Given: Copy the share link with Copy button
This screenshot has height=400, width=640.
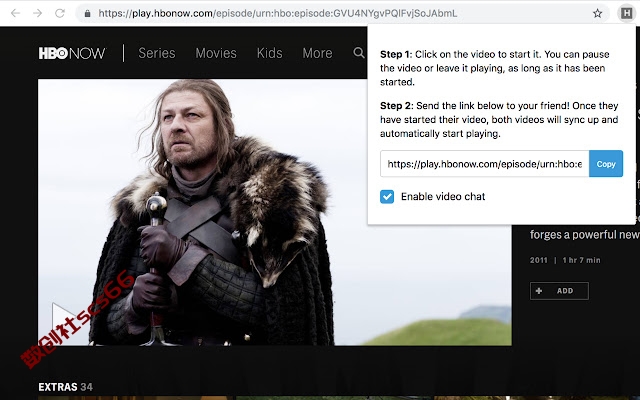Looking at the screenshot, I should (606, 164).
